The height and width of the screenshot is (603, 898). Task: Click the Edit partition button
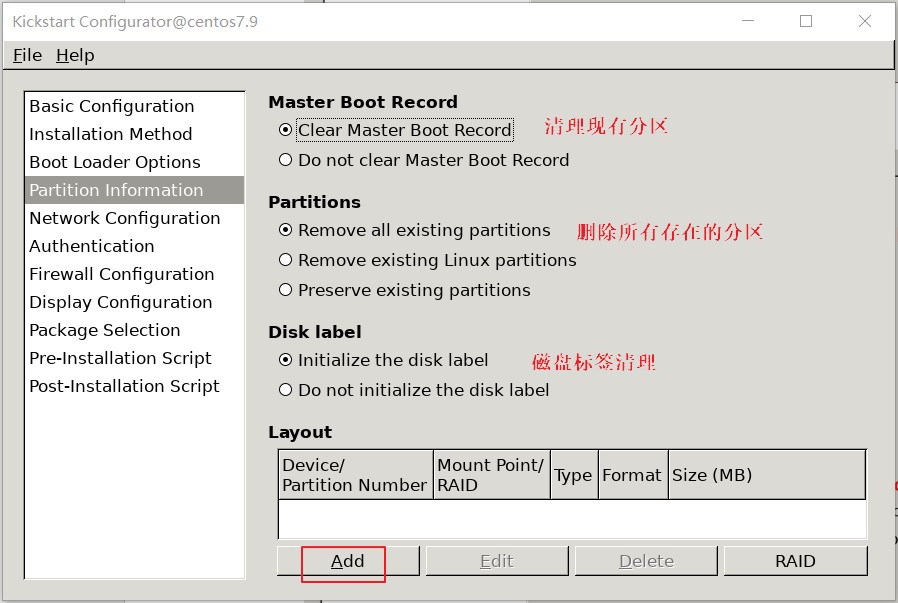pos(497,561)
